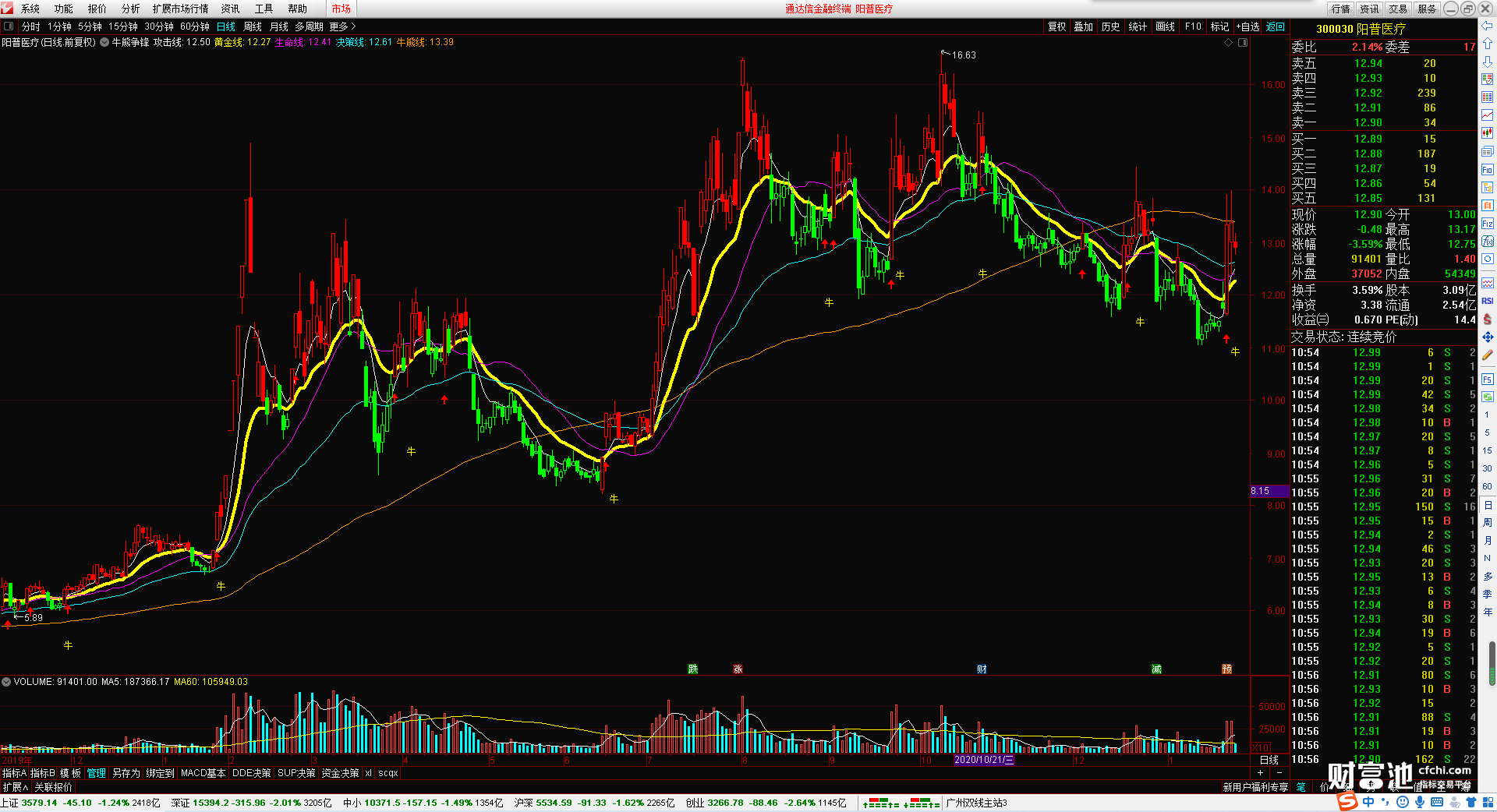Click the 预 event marker on chart
1497x812 pixels.
[1226, 669]
